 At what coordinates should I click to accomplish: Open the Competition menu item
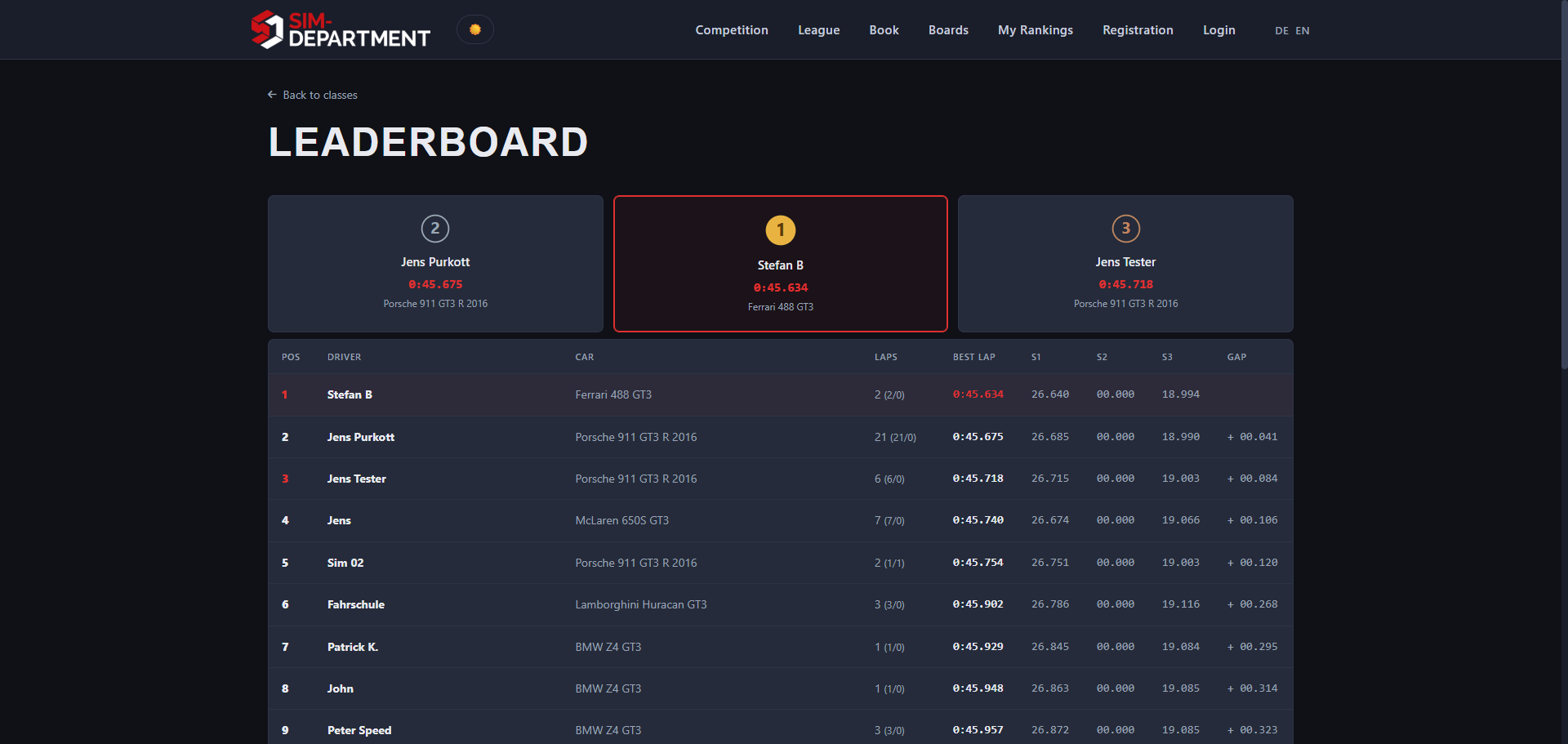[732, 30]
